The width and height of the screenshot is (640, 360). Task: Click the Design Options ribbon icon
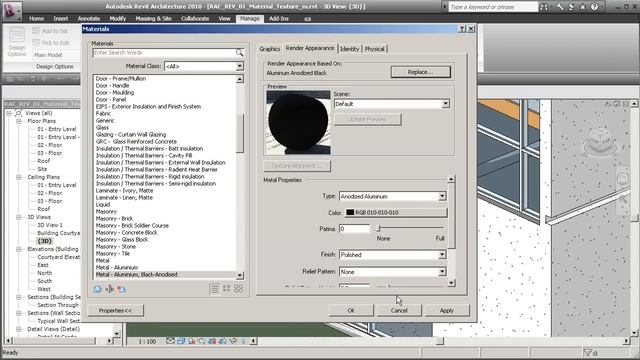pyautogui.click(x=17, y=42)
